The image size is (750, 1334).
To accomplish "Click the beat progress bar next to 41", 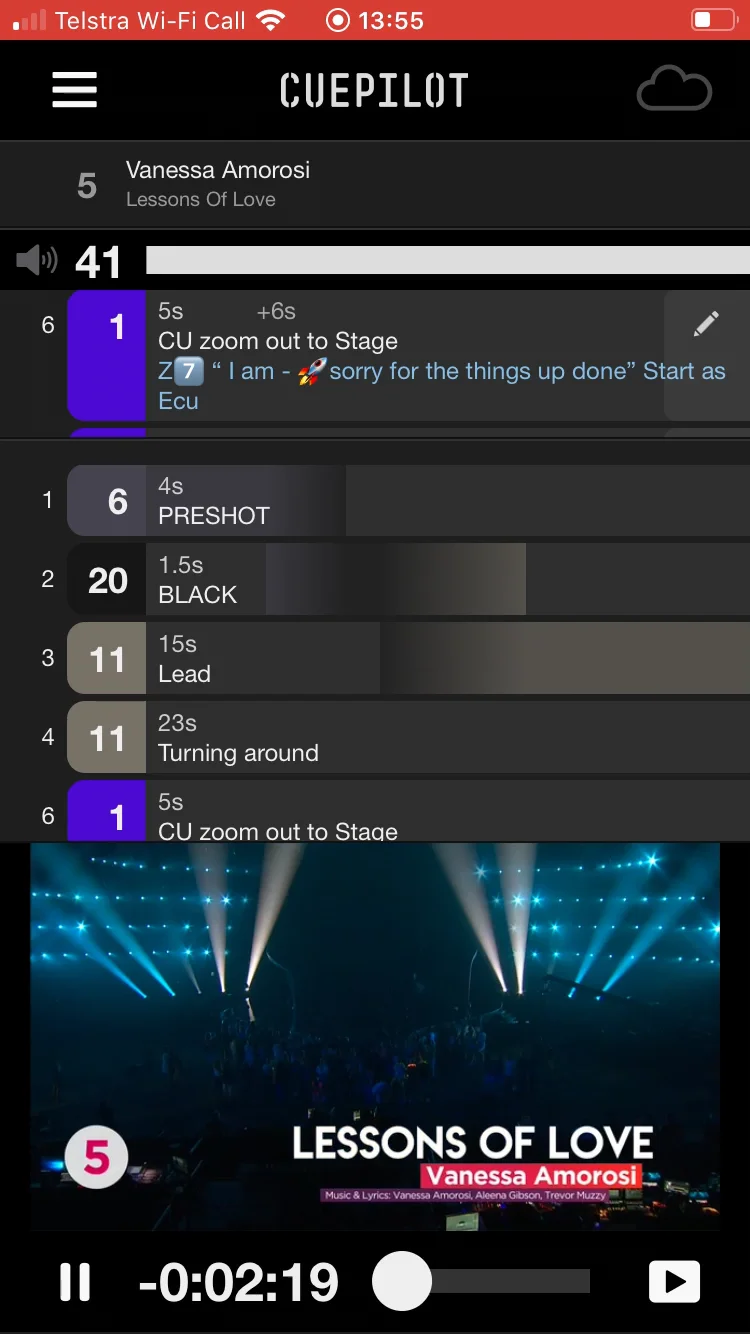I will 448,261.
